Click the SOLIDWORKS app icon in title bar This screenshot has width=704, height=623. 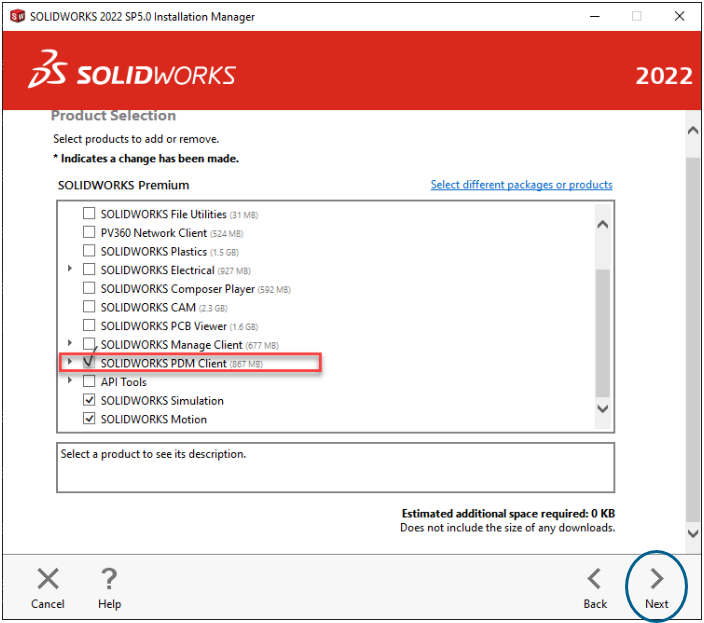tap(17, 17)
